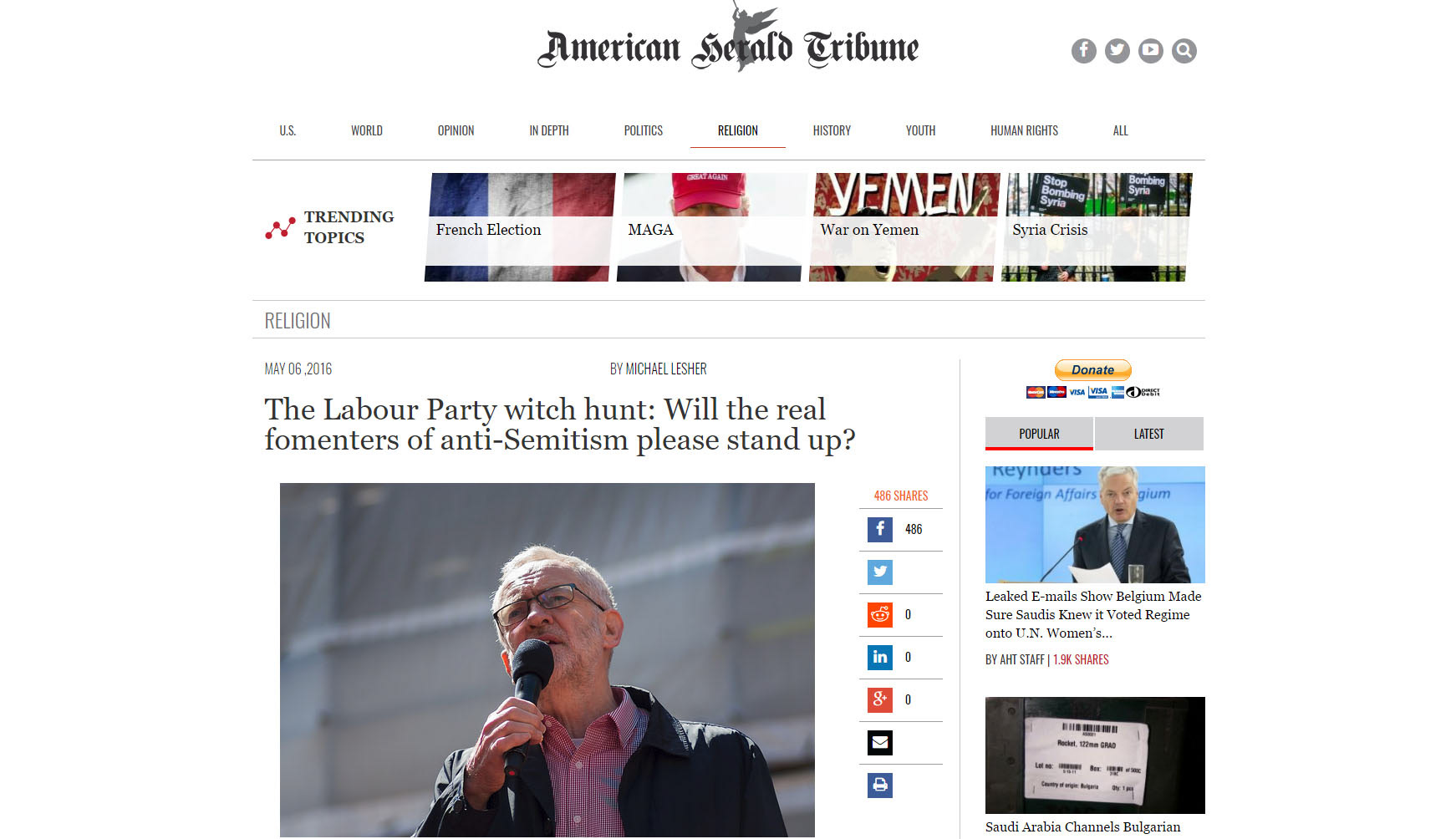Click the Donate button
1456x839 pixels.
1093,370
